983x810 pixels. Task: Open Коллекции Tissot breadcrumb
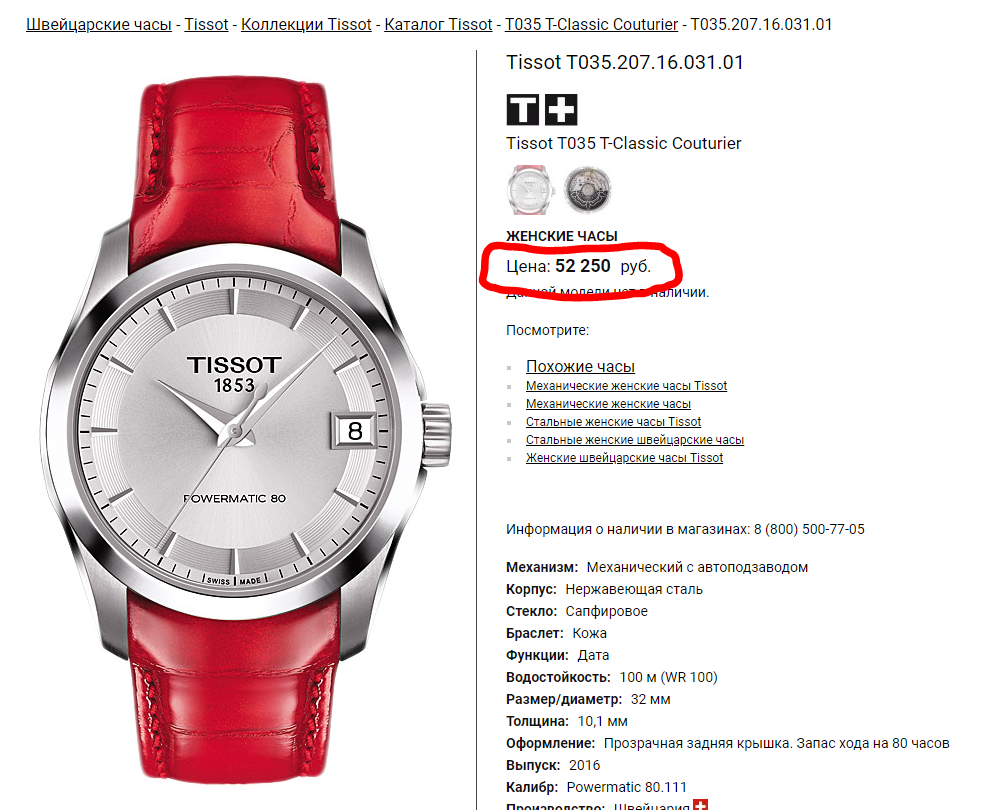pyautogui.click(x=307, y=24)
